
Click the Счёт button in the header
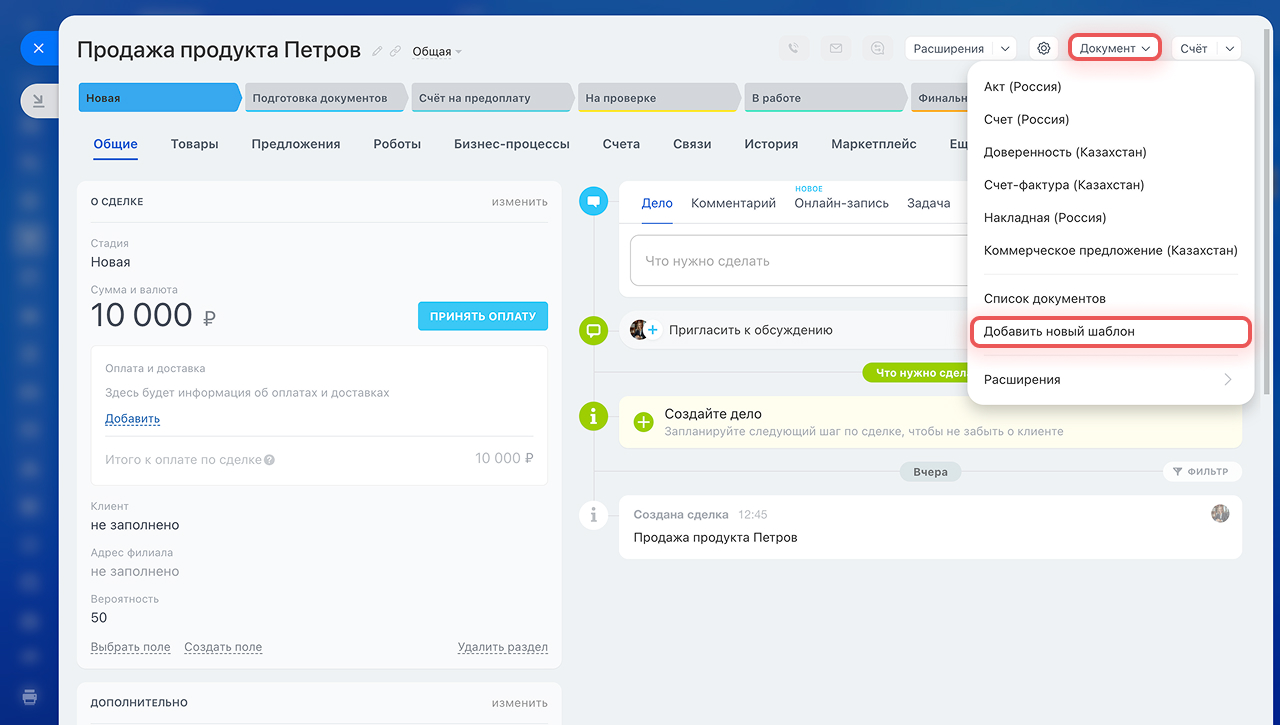(x=1193, y=48)
